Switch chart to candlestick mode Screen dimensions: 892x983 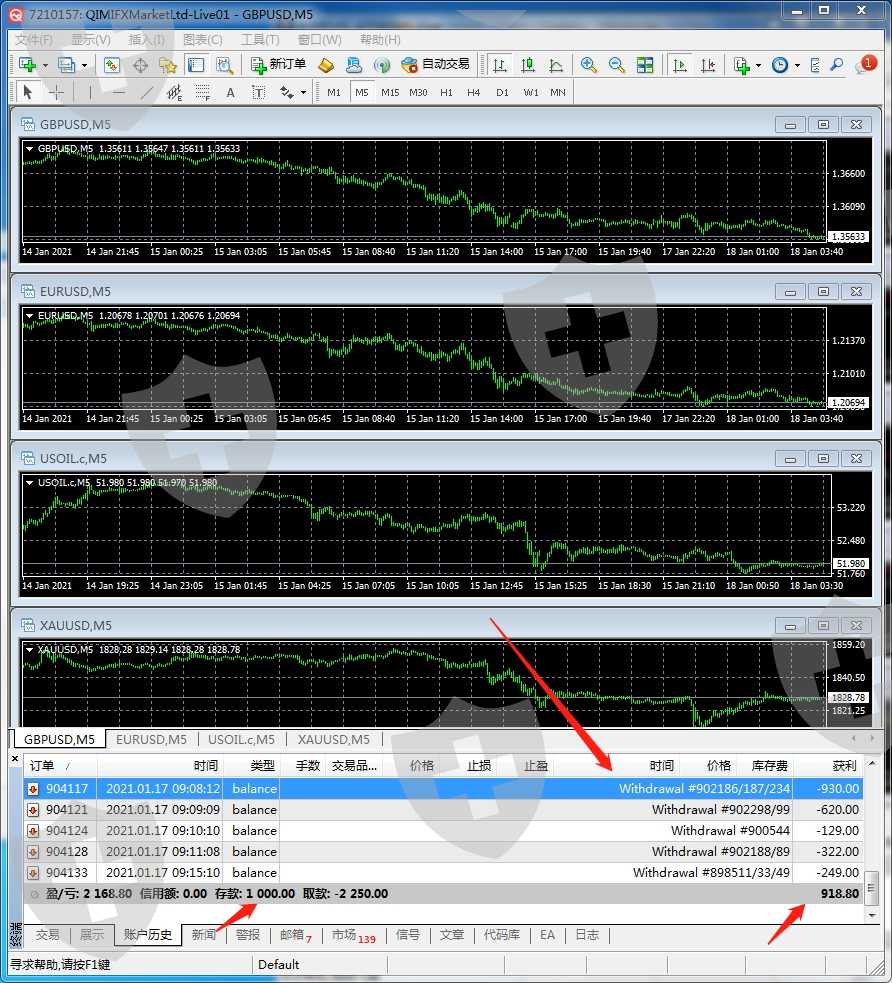(527, 65)
